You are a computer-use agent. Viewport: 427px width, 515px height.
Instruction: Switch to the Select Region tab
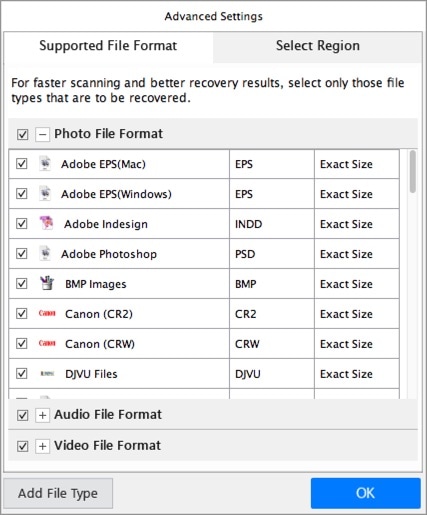pos(318,46)
